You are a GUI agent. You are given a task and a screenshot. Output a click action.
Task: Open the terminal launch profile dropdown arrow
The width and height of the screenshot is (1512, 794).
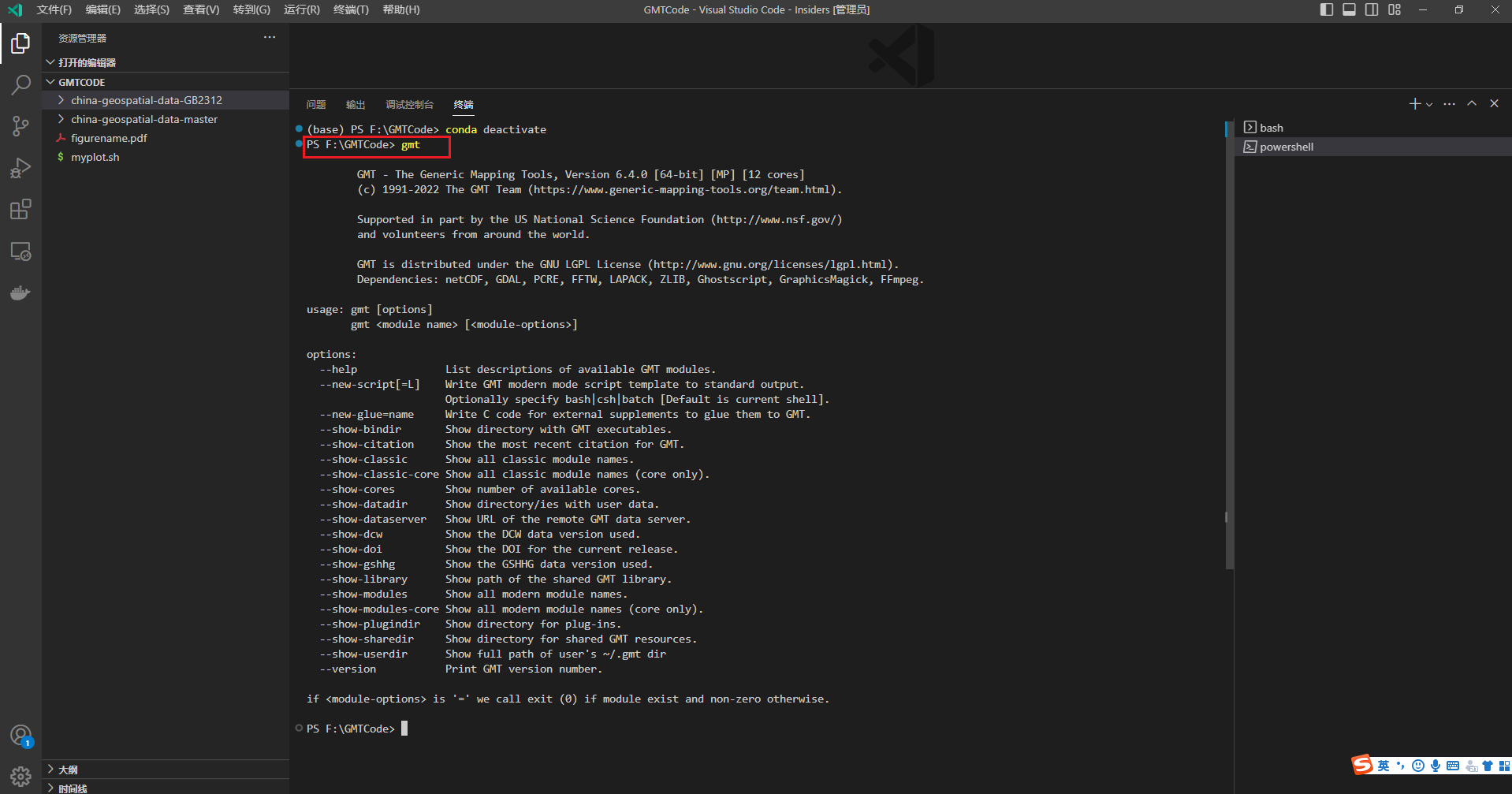pos(1429,104)
